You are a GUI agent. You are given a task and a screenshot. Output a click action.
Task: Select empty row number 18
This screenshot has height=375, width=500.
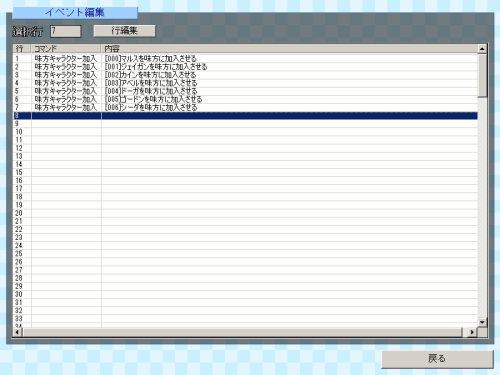245,197
